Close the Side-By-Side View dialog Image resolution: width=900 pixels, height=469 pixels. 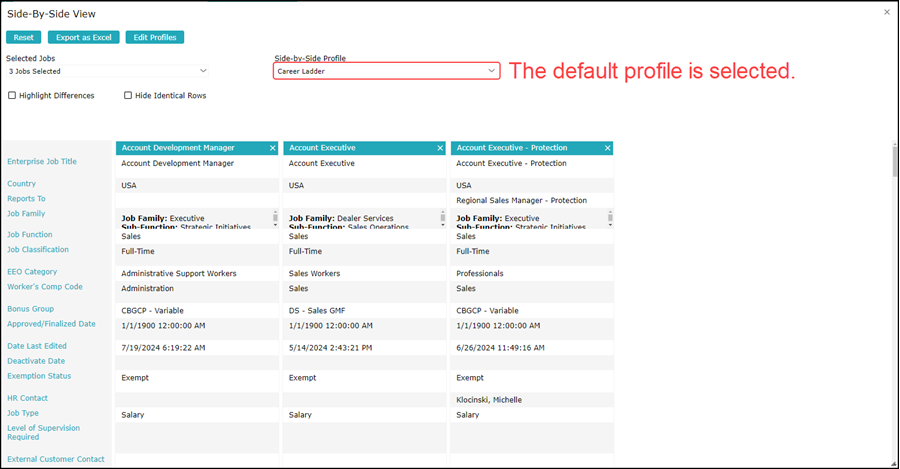[x=887, y=12]
